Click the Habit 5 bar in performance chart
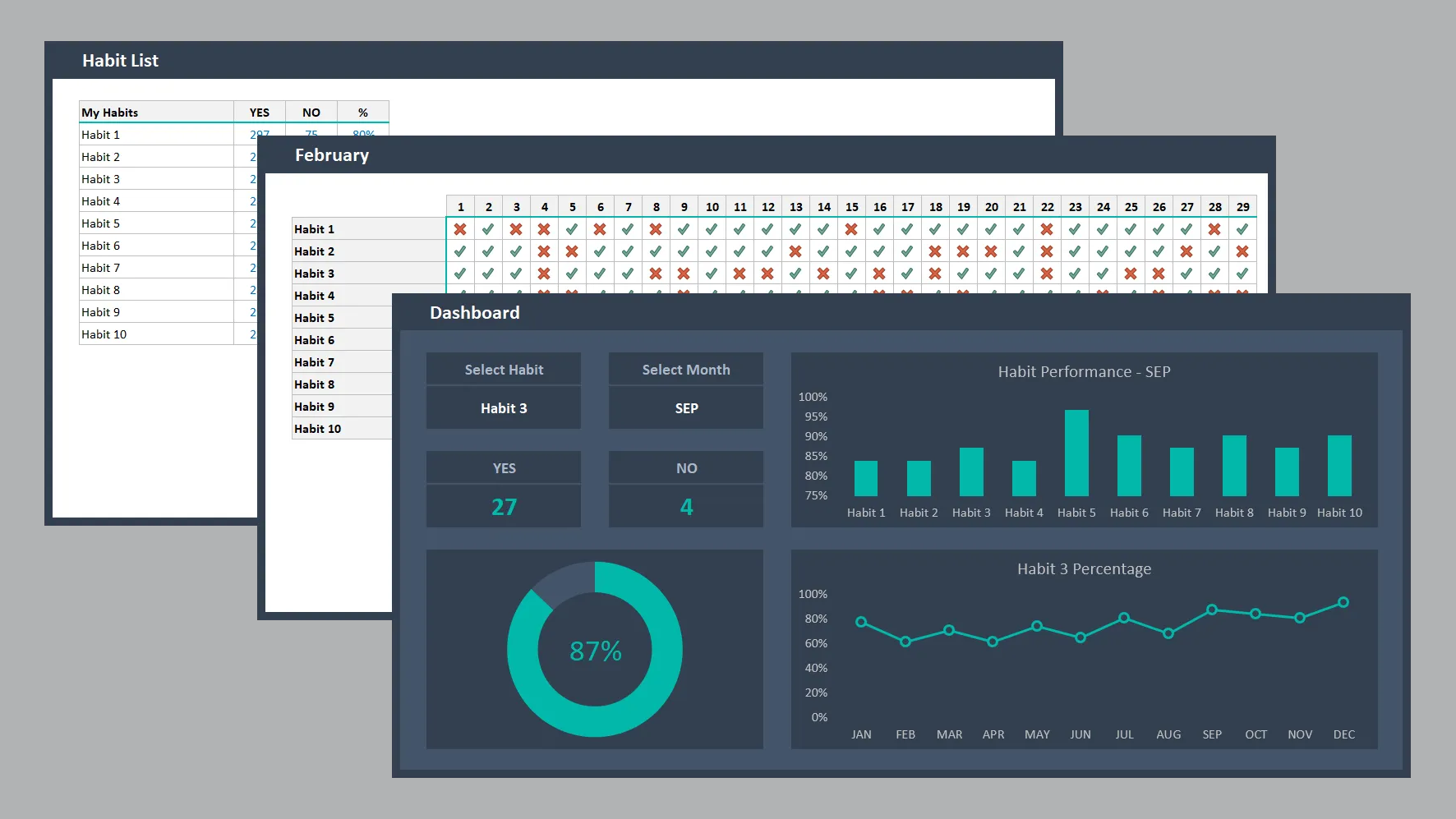 coord(1076,453)
